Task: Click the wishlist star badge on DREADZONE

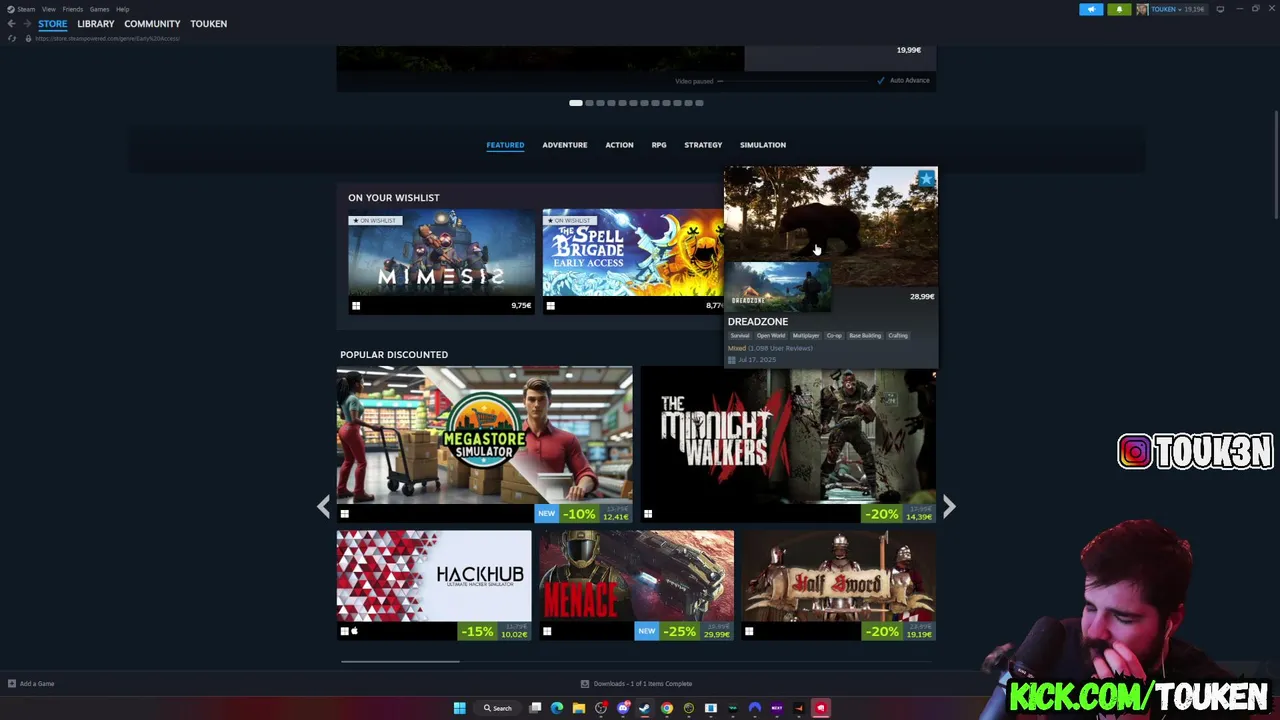Action: 926,179
